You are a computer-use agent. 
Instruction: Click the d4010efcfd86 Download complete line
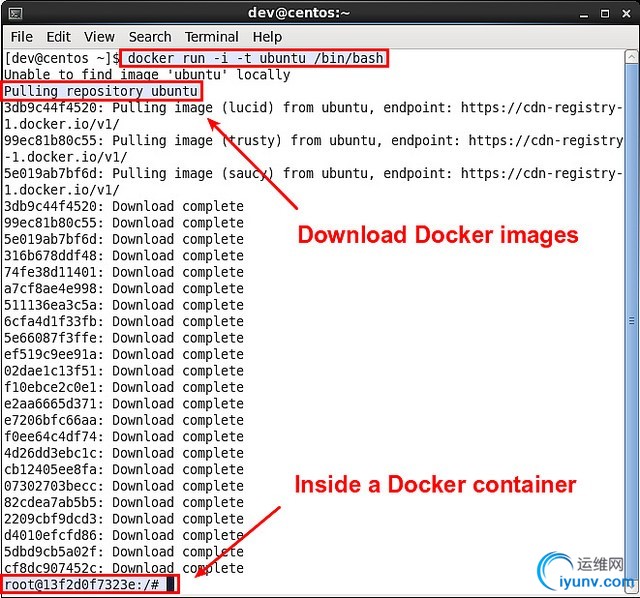click(x=124, y=535)
